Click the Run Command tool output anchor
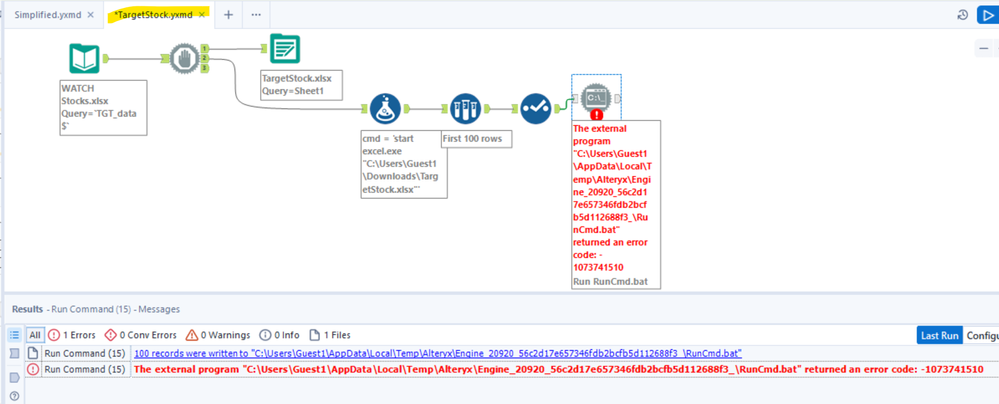 pyautogui.click(x=617, y=98)
